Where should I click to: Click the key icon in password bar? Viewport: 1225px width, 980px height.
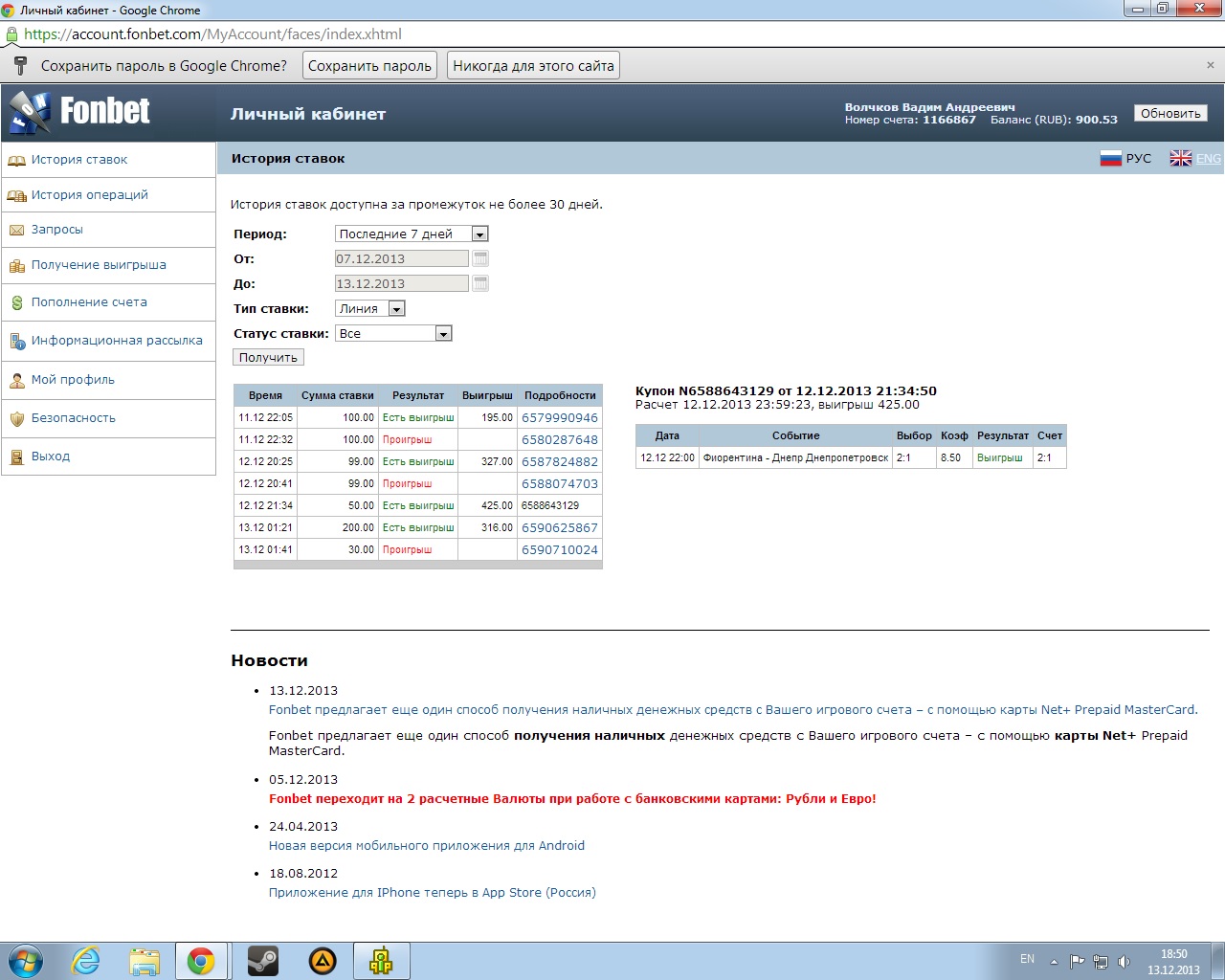pyautogui.click(x=20, y=66)
